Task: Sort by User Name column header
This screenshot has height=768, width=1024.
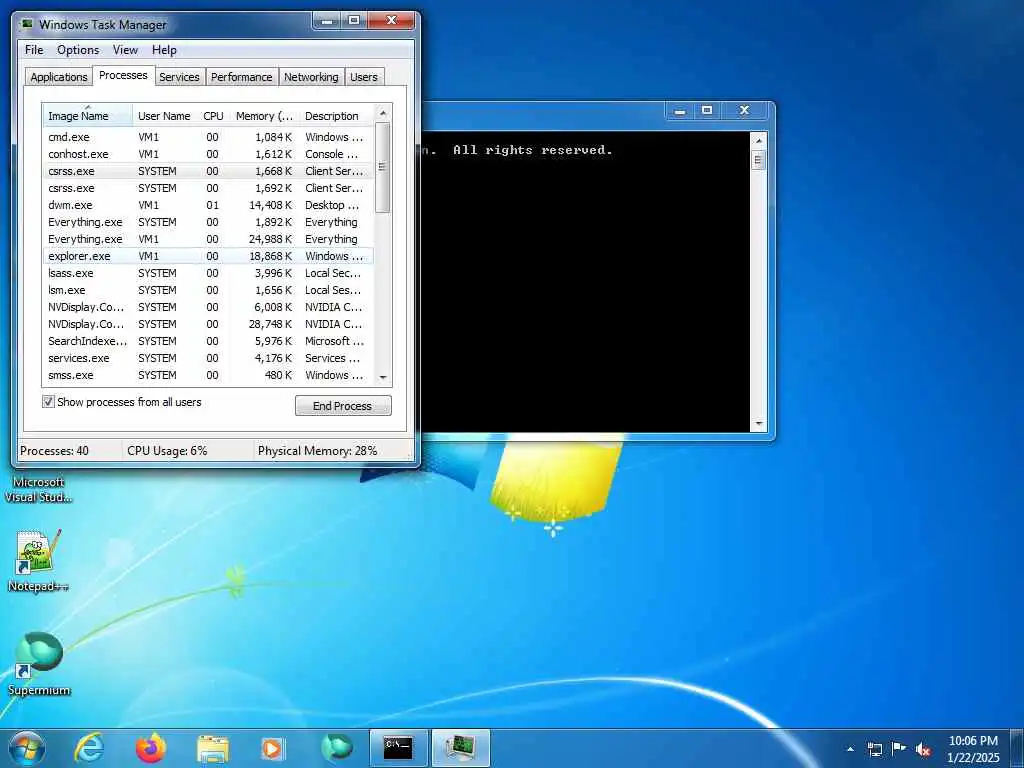Action: 165,116
